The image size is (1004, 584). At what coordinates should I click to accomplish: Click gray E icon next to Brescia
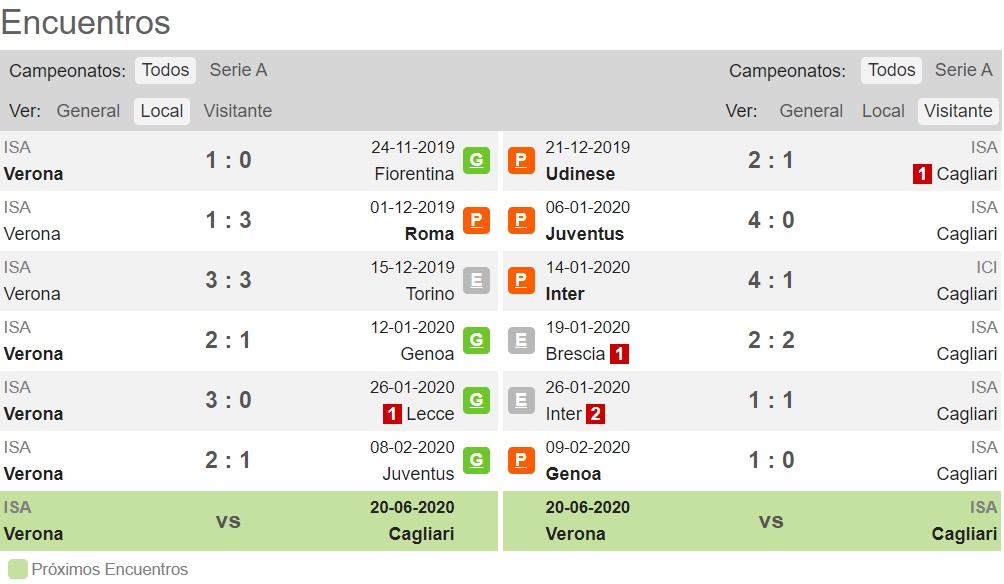(521, 340)
